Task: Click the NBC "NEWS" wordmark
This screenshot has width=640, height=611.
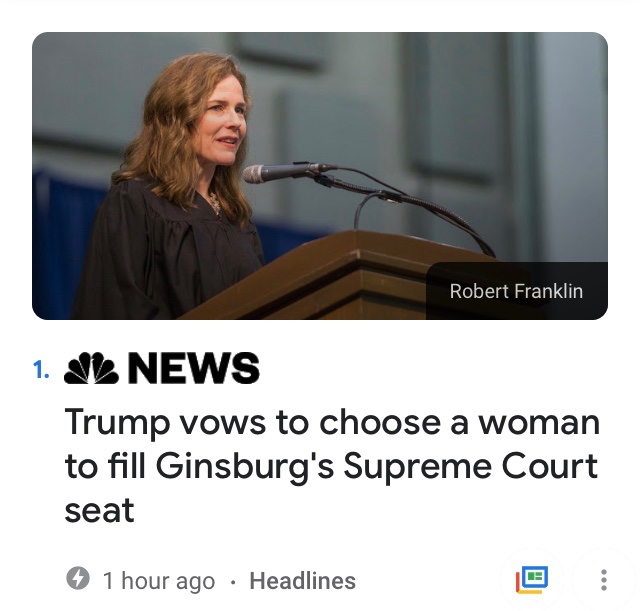Action: 194,370
